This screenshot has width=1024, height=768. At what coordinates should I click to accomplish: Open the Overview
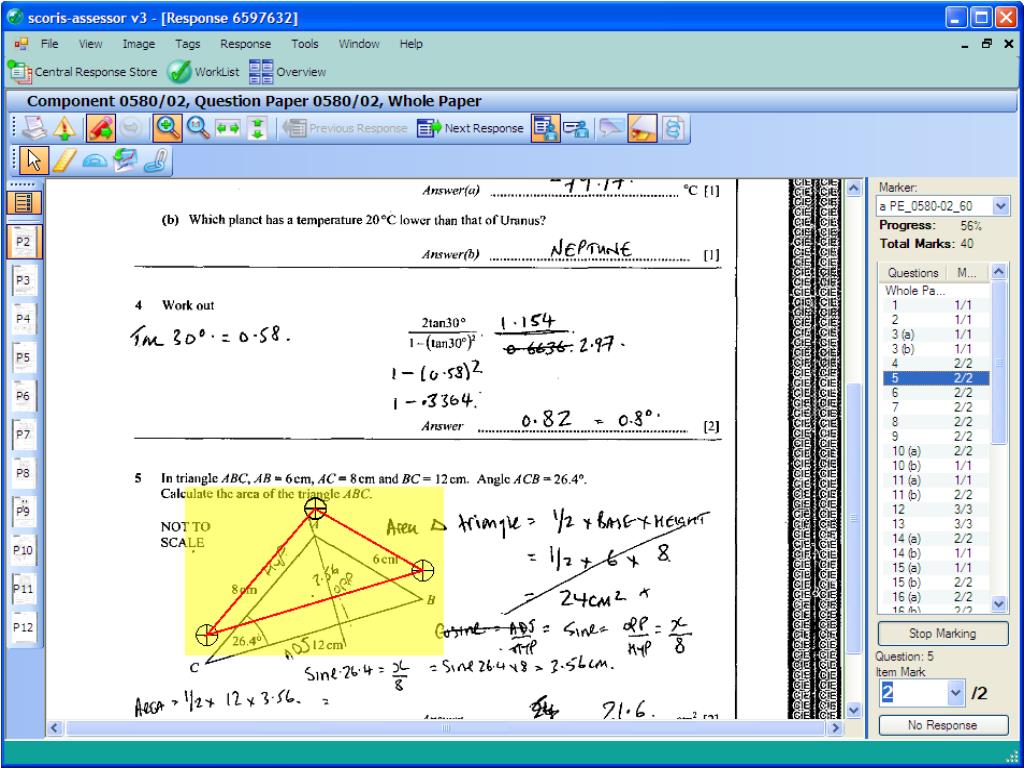[287, 72]
